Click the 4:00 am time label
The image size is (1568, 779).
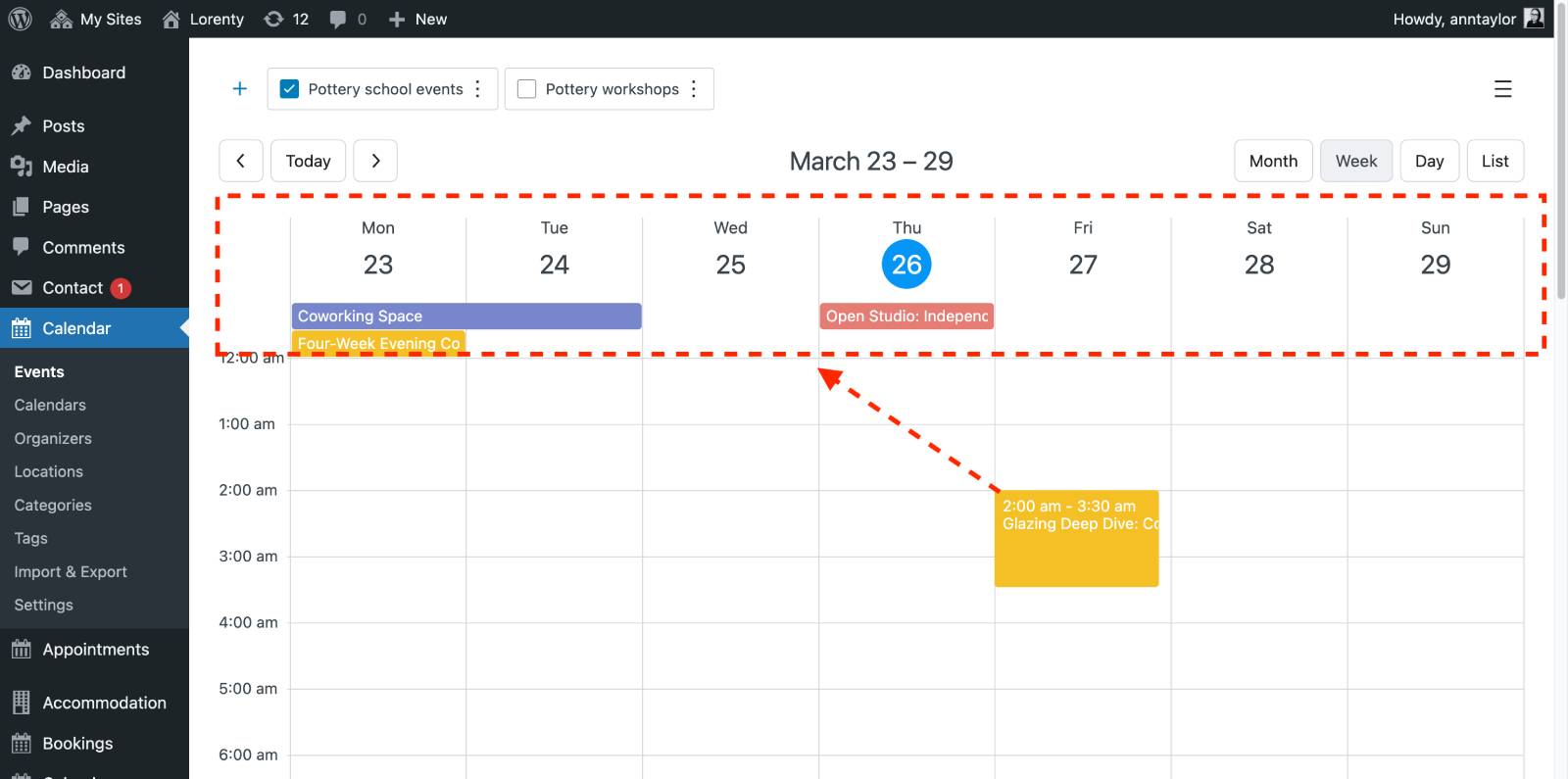tap(248, 622)
